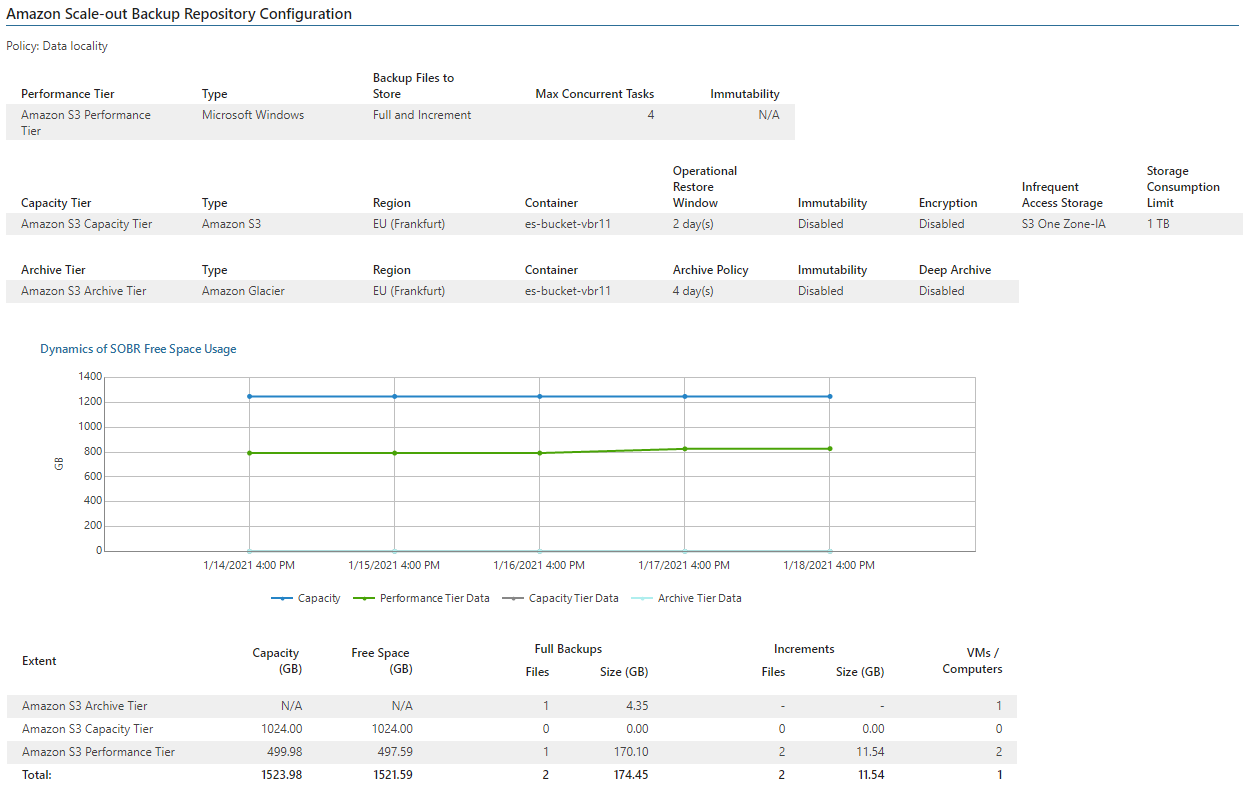Click the S3 One Zone-IA storage value
The image size is (1244, 785).
(1063, 224)
